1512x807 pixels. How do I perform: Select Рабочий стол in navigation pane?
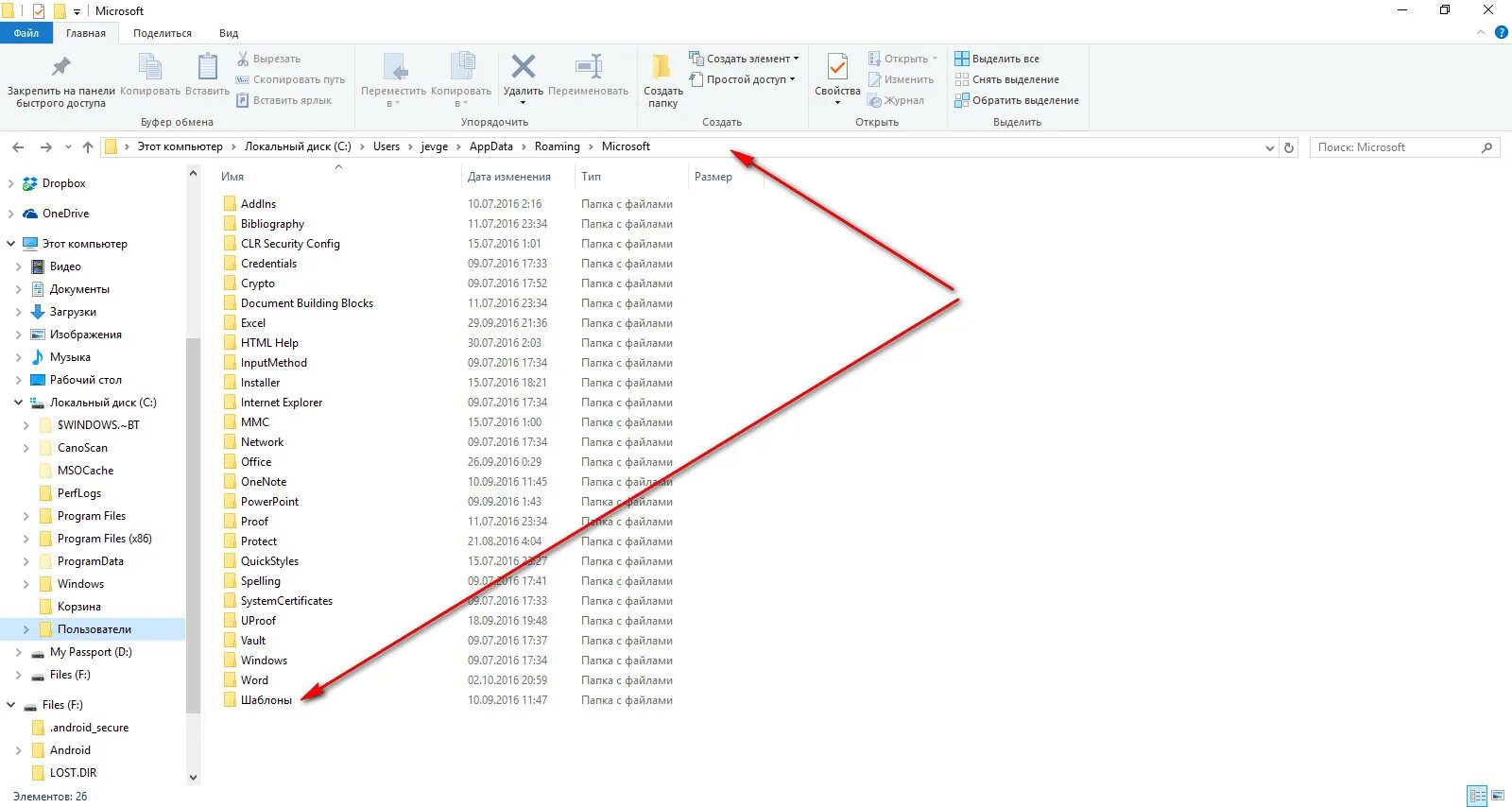(86, 380)
